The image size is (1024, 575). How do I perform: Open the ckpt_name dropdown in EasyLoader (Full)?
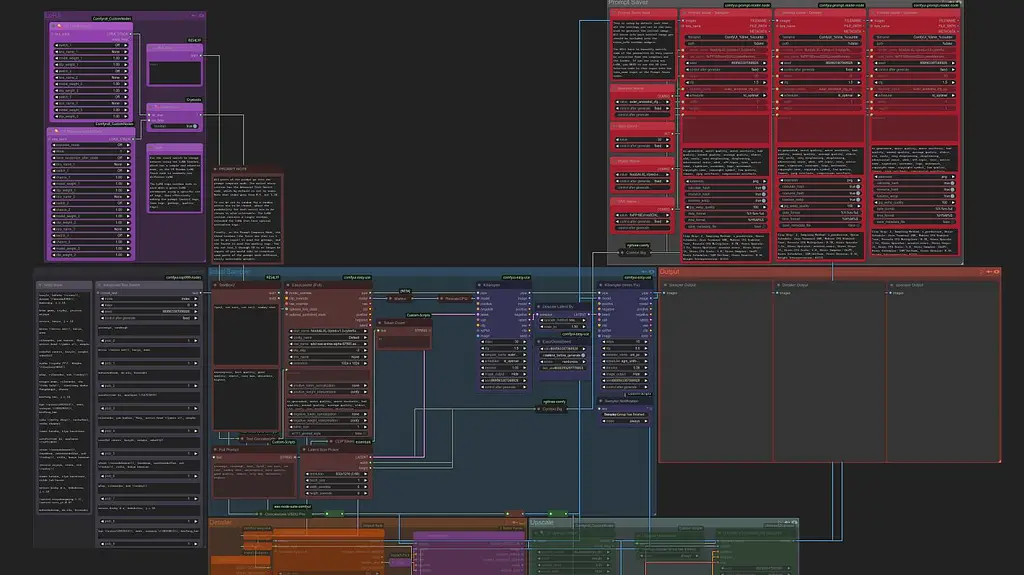click(328, 331)
